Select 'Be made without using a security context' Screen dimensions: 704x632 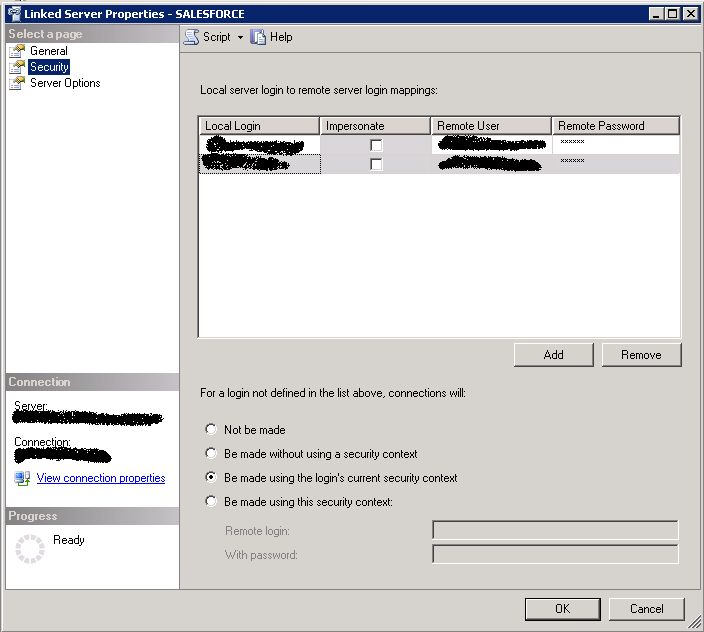click(211, 453)
